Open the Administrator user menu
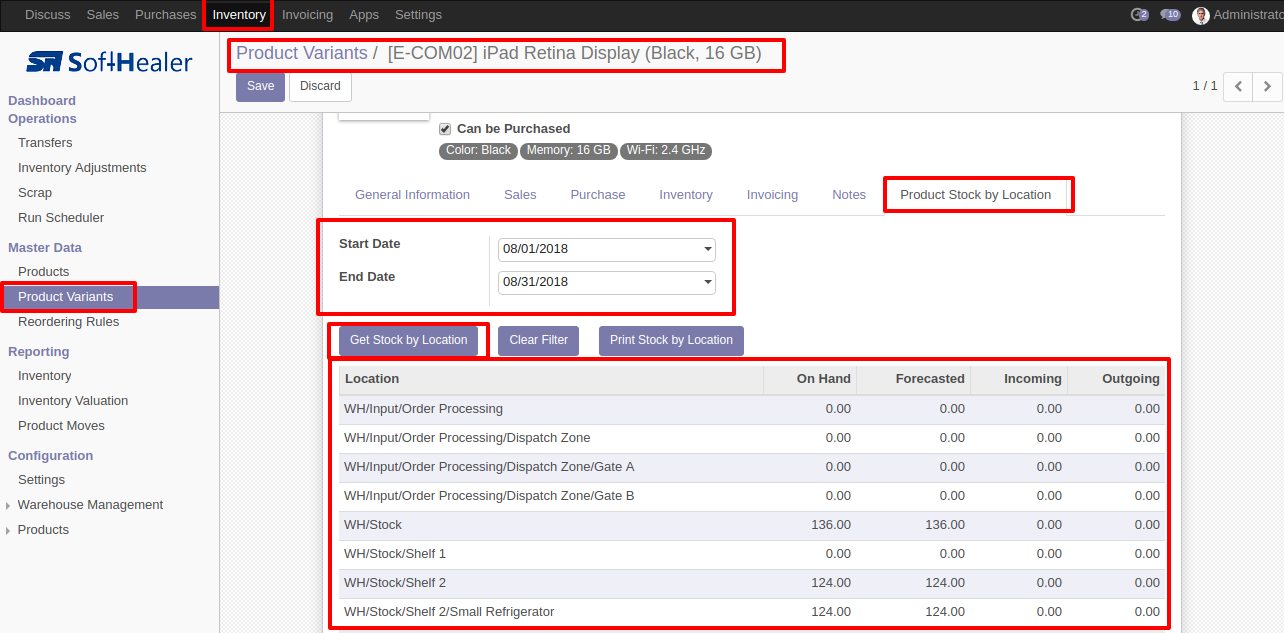Screen dimensions: 1284x633 tap(1237, 15)
